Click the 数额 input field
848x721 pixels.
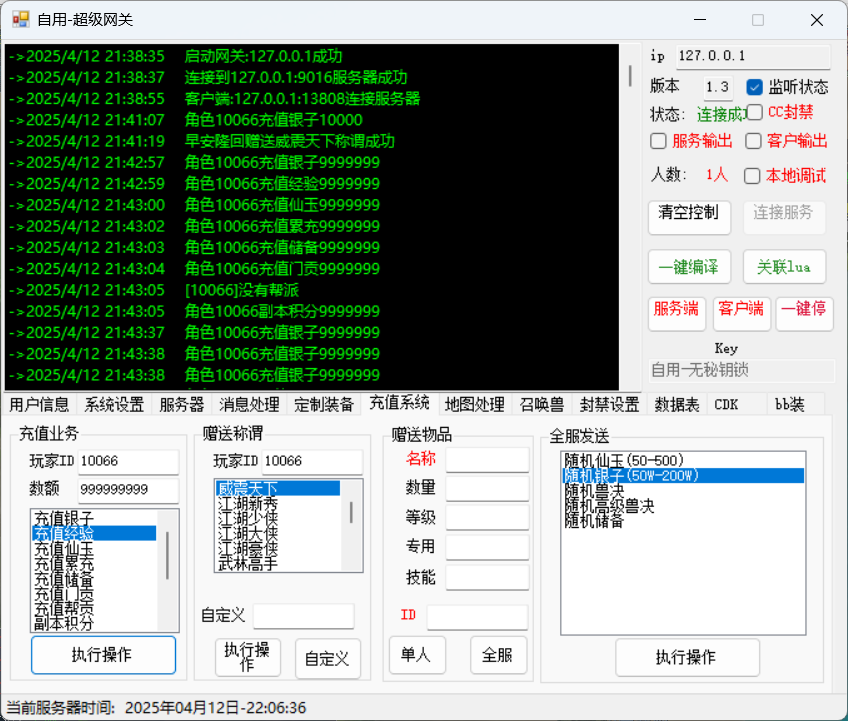[x=128, y=490]
